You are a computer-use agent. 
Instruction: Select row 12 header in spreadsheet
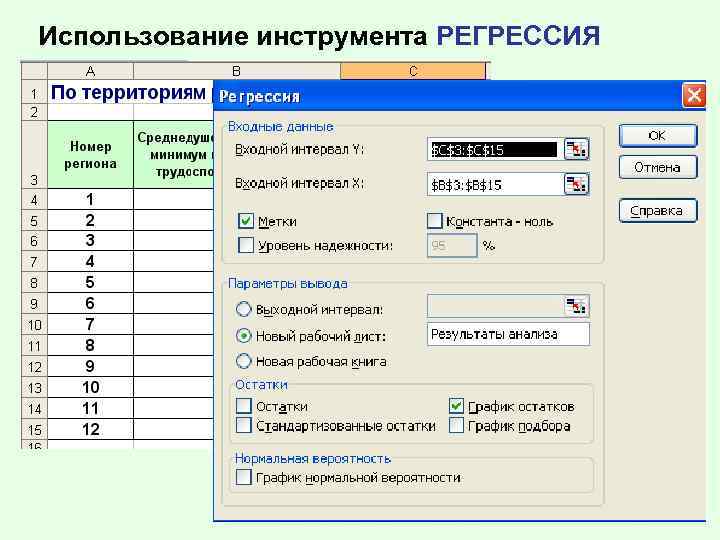[x=34, y=366]
